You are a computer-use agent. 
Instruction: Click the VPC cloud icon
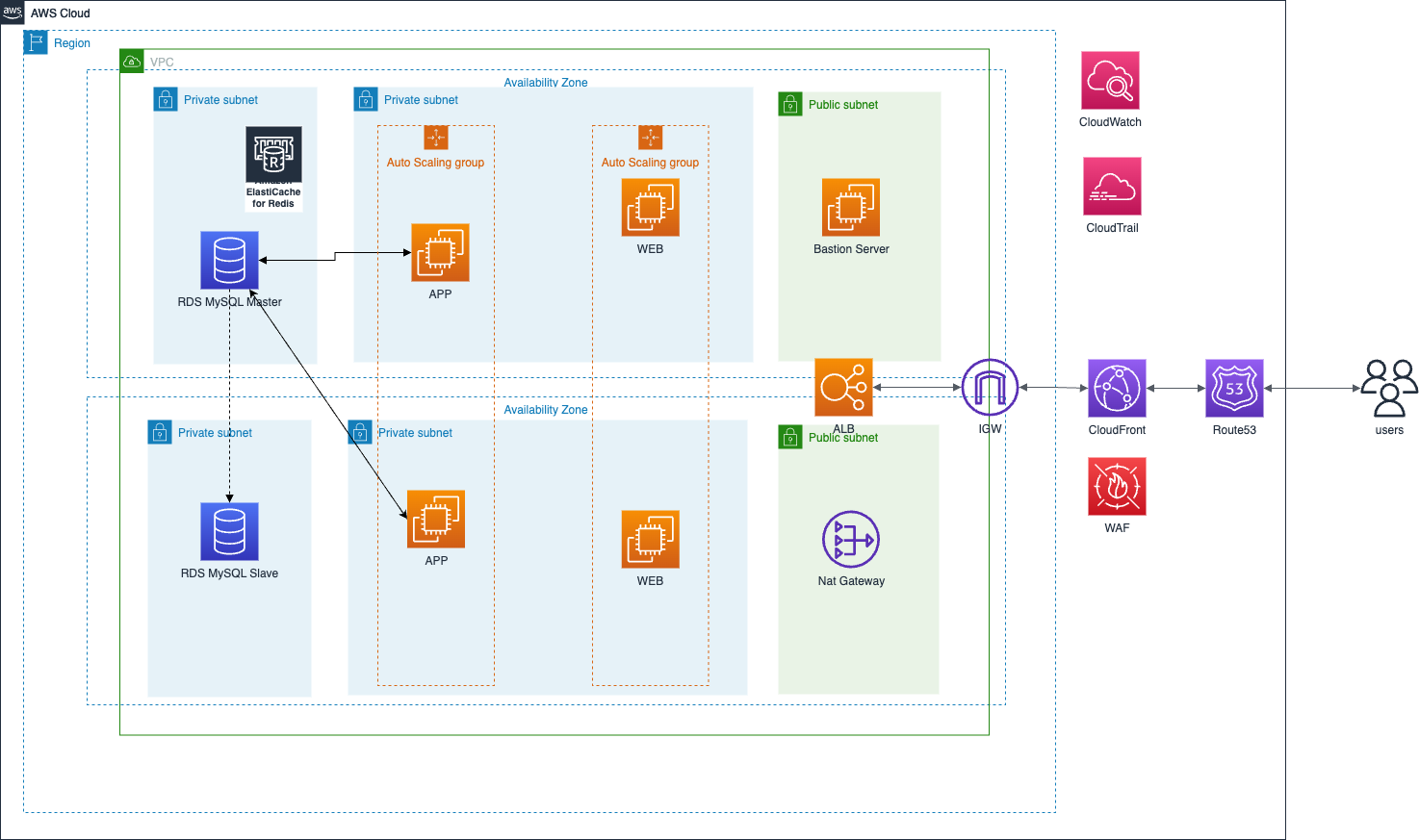click(132, 62)
